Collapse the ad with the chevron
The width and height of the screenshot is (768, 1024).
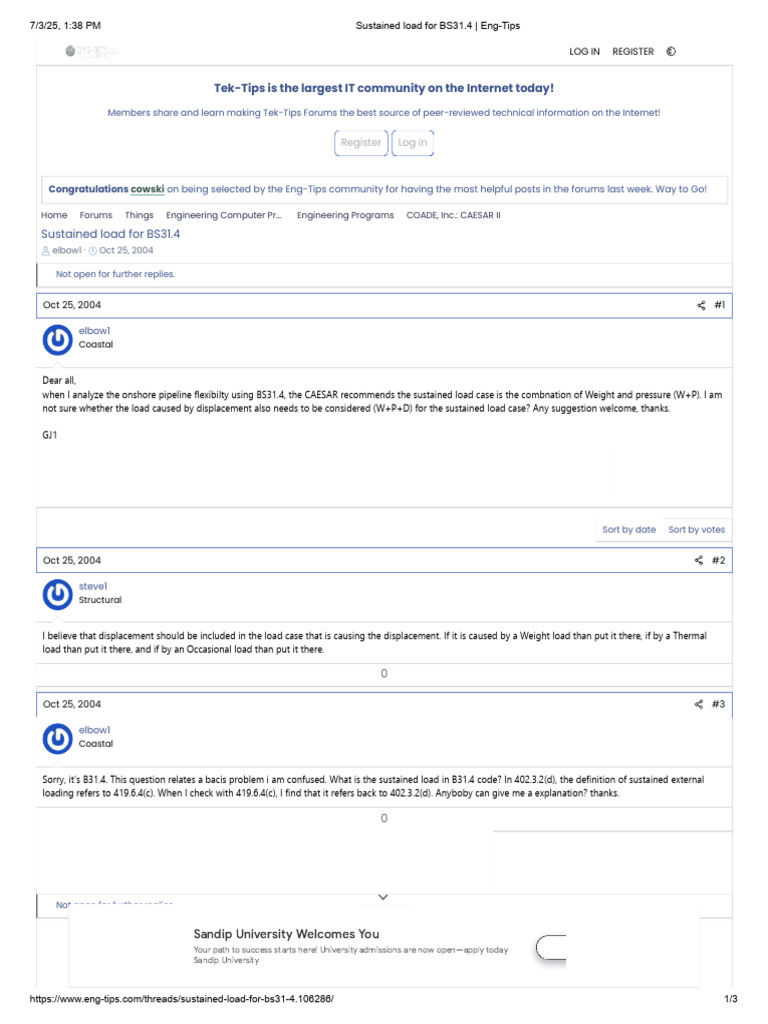point(383,897)
